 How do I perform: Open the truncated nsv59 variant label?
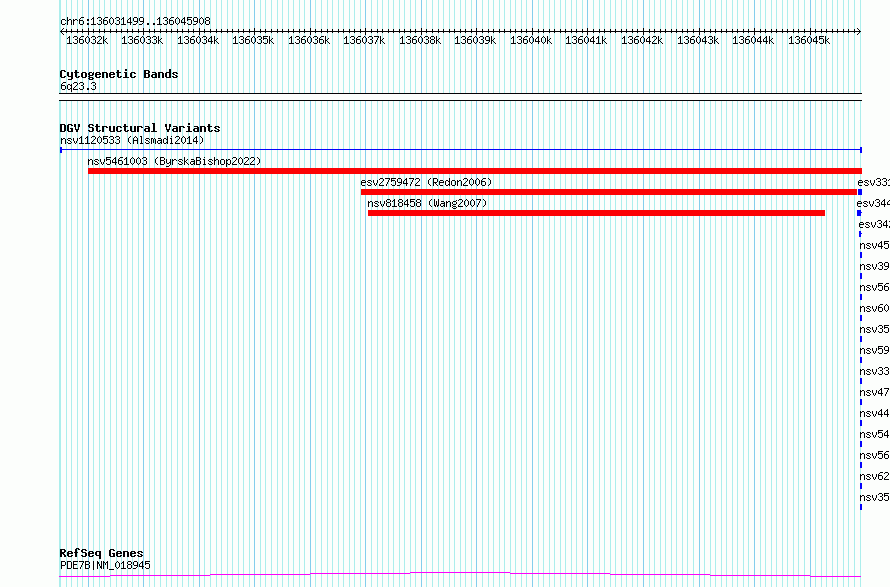(875, 350)
